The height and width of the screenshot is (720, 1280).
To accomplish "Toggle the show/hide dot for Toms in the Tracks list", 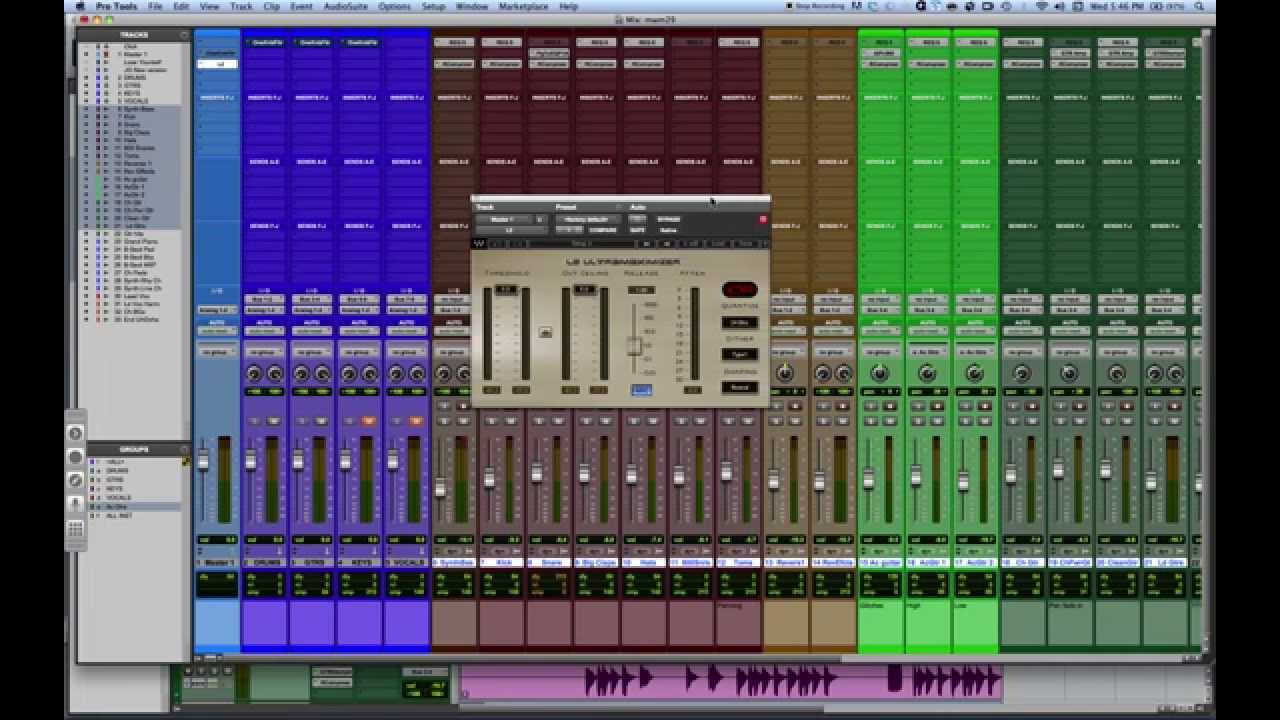I will pos(86,156).
